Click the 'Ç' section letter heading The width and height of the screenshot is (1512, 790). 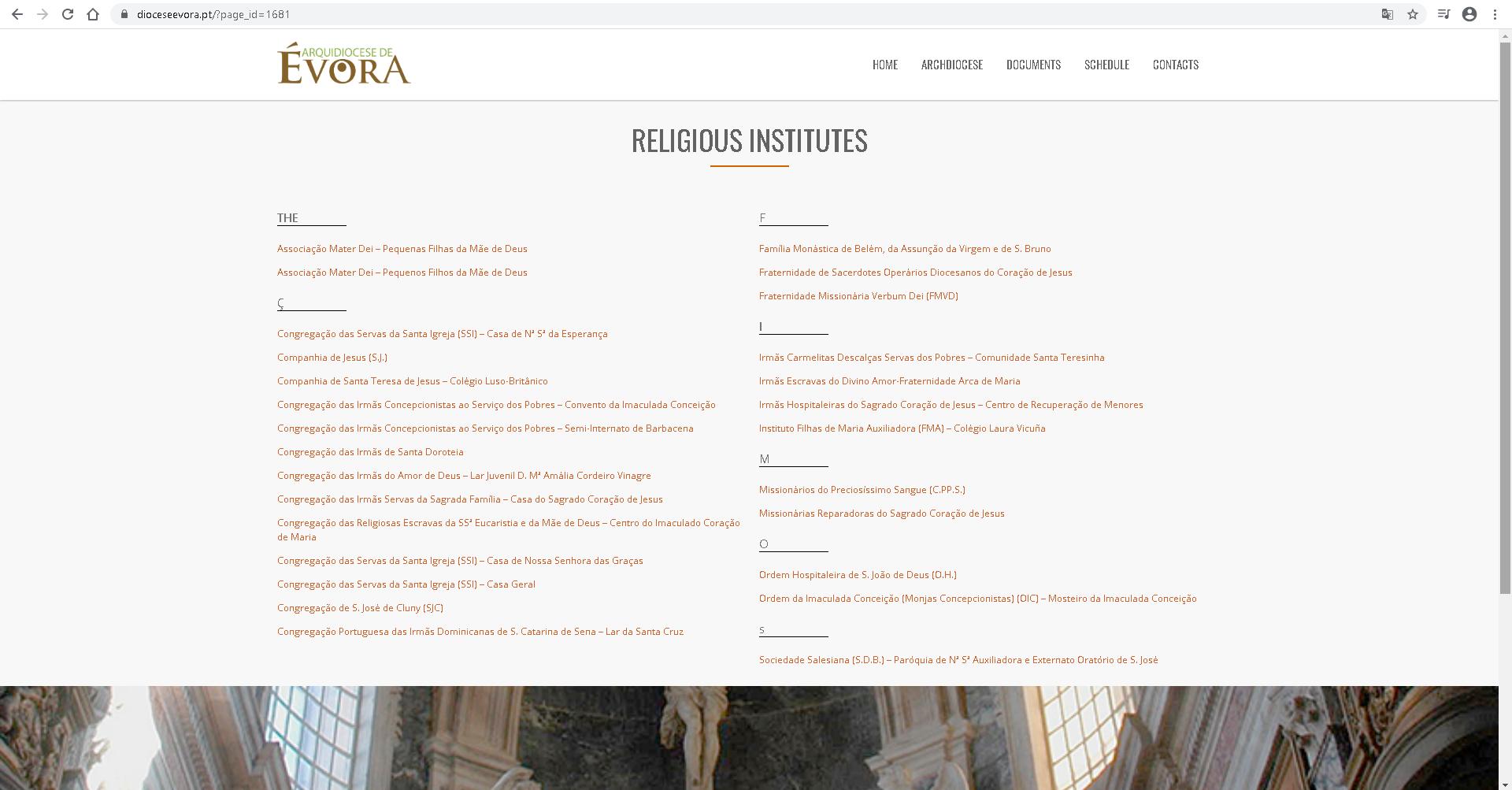pyautogui.click(x=280, y=304)
